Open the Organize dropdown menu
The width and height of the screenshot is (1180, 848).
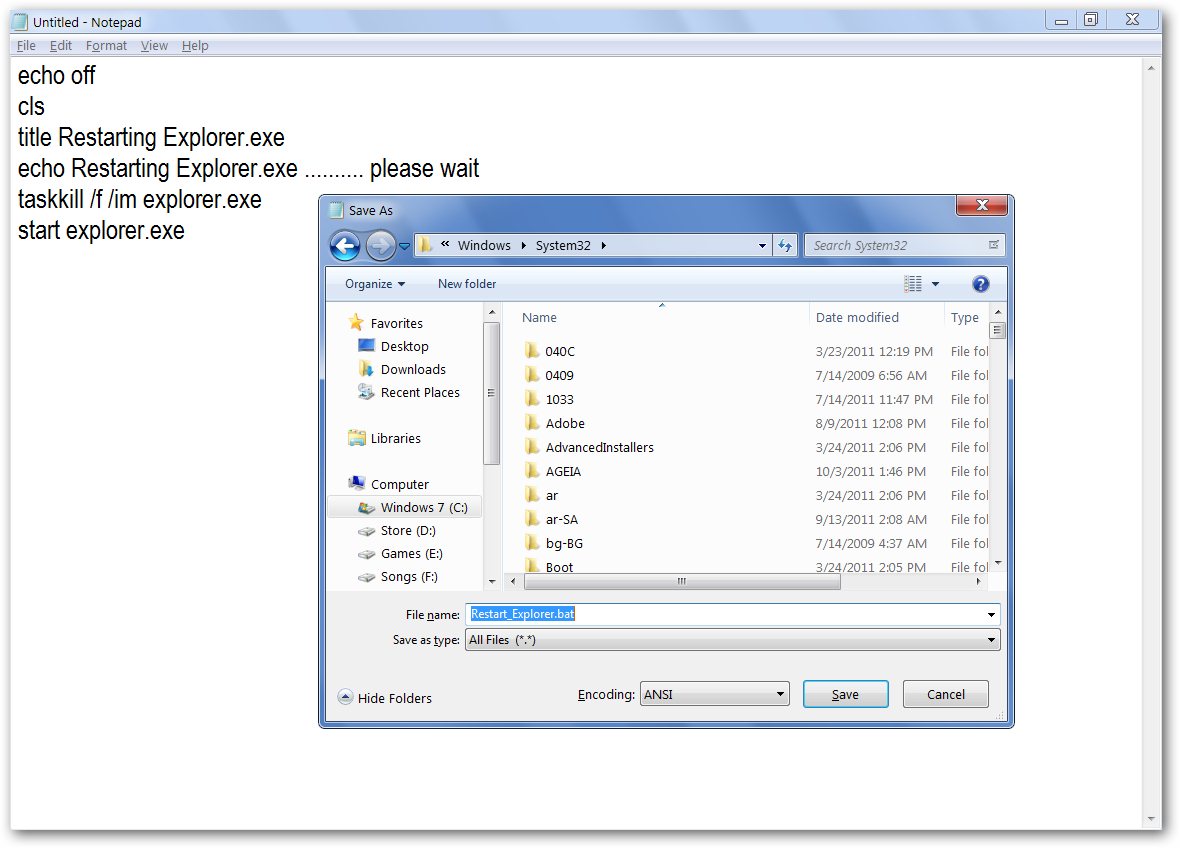[375, 284]
